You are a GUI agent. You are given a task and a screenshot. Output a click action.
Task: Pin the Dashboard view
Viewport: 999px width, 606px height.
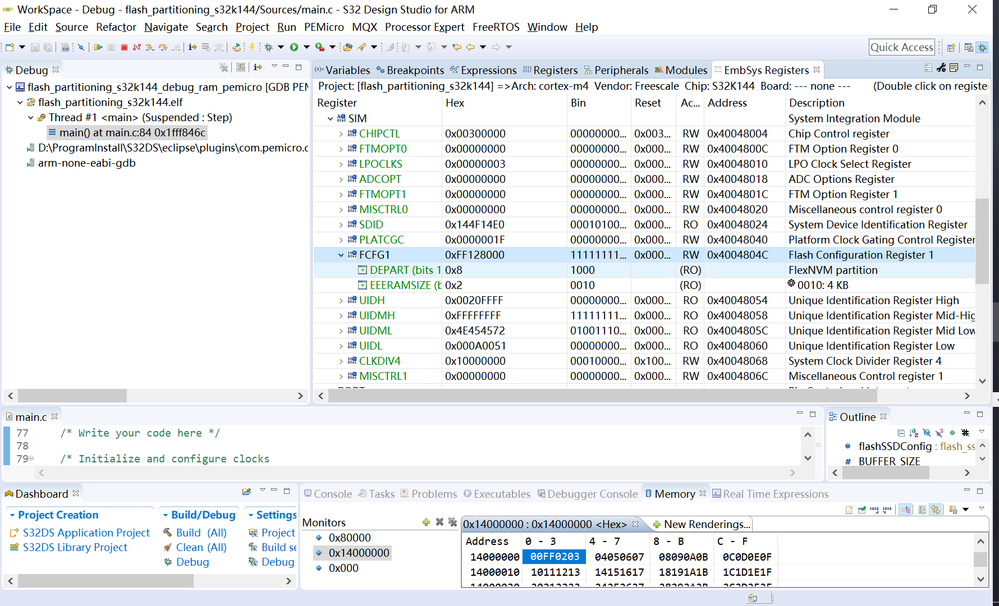[x=247, y=490]
